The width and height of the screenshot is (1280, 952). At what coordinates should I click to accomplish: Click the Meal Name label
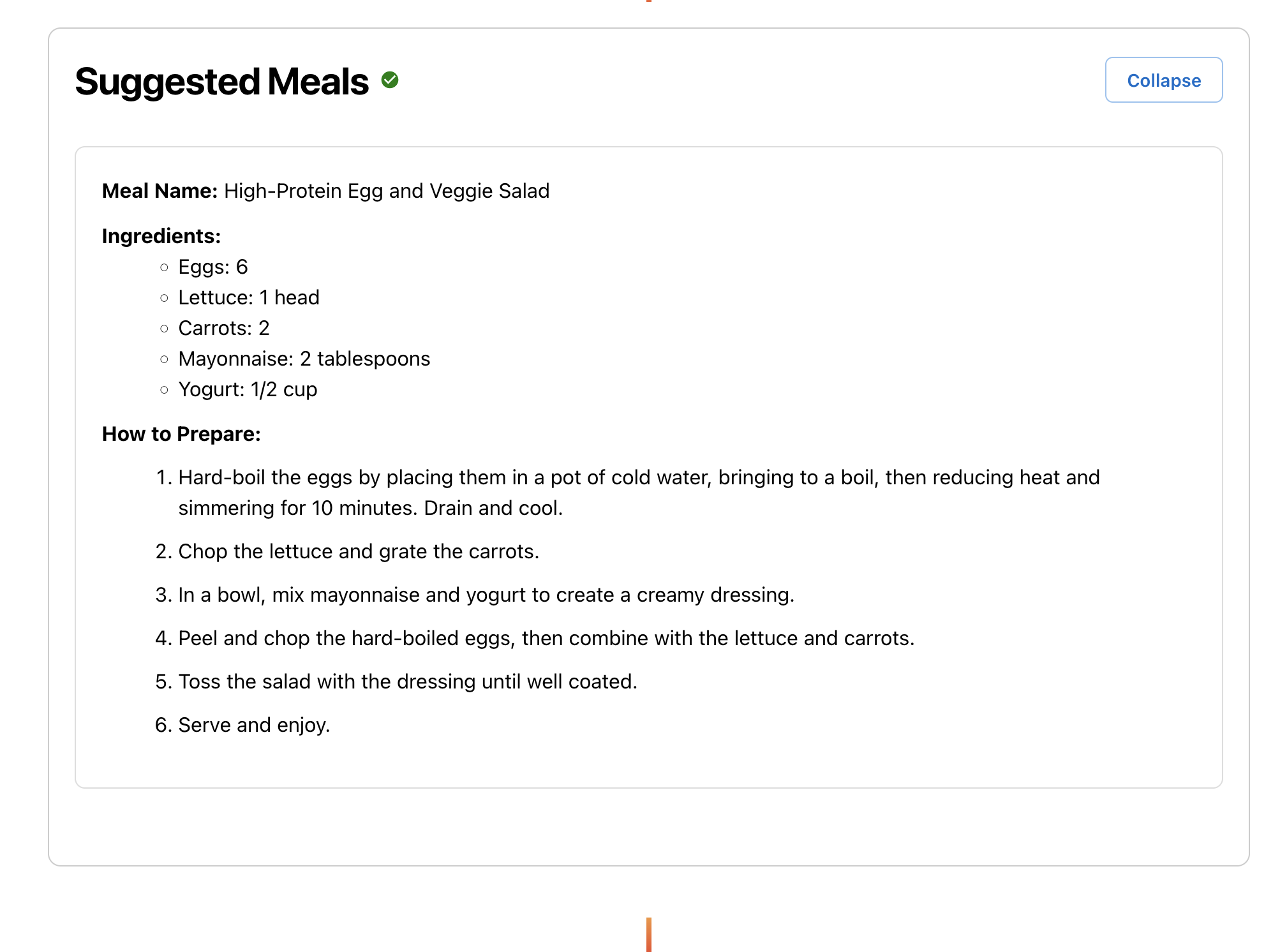click(x=160, y=191)
